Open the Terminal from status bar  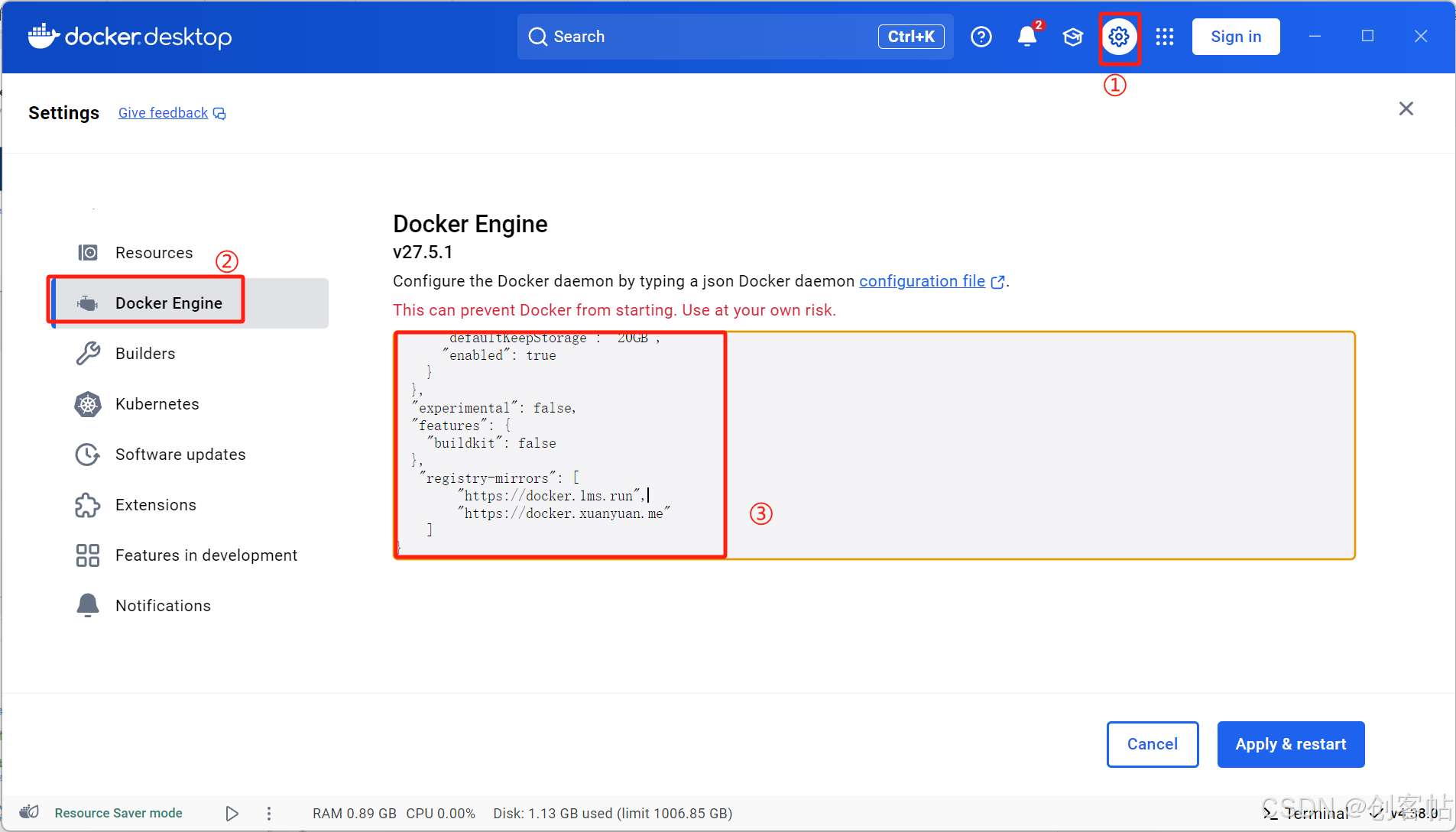pyautogui.click(x=1307, y=814)
